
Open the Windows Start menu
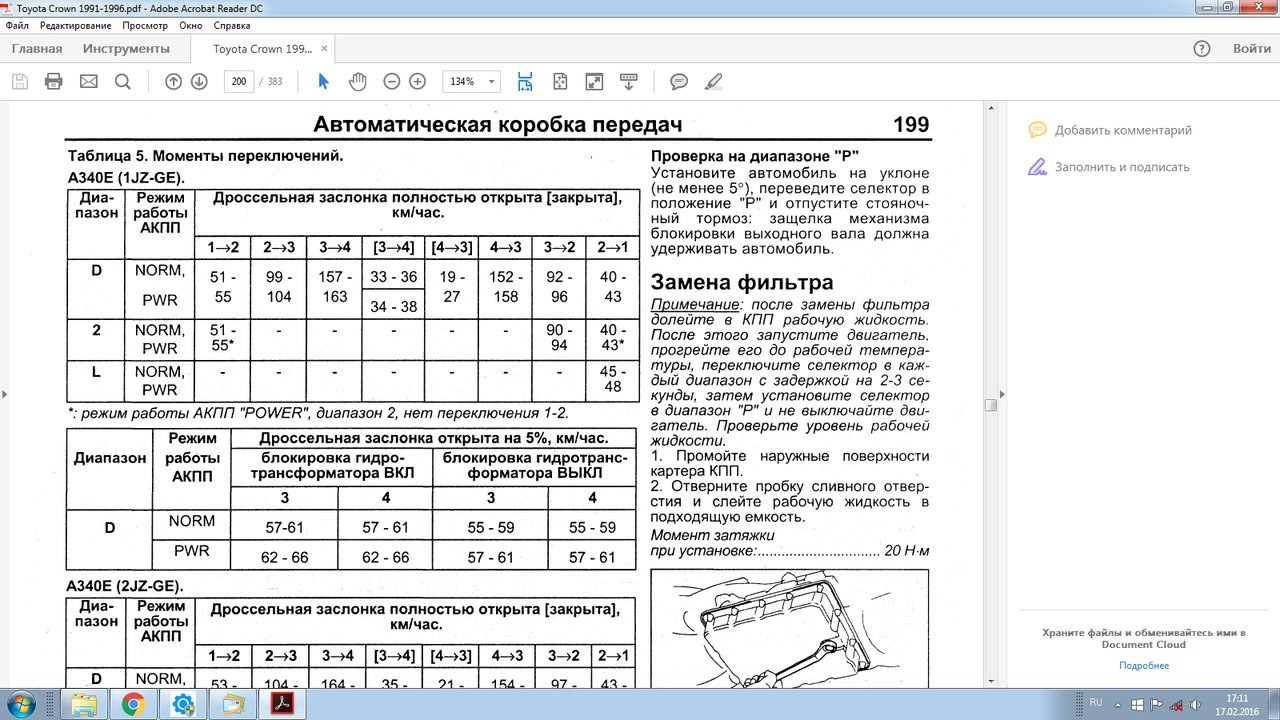point(20,705)
